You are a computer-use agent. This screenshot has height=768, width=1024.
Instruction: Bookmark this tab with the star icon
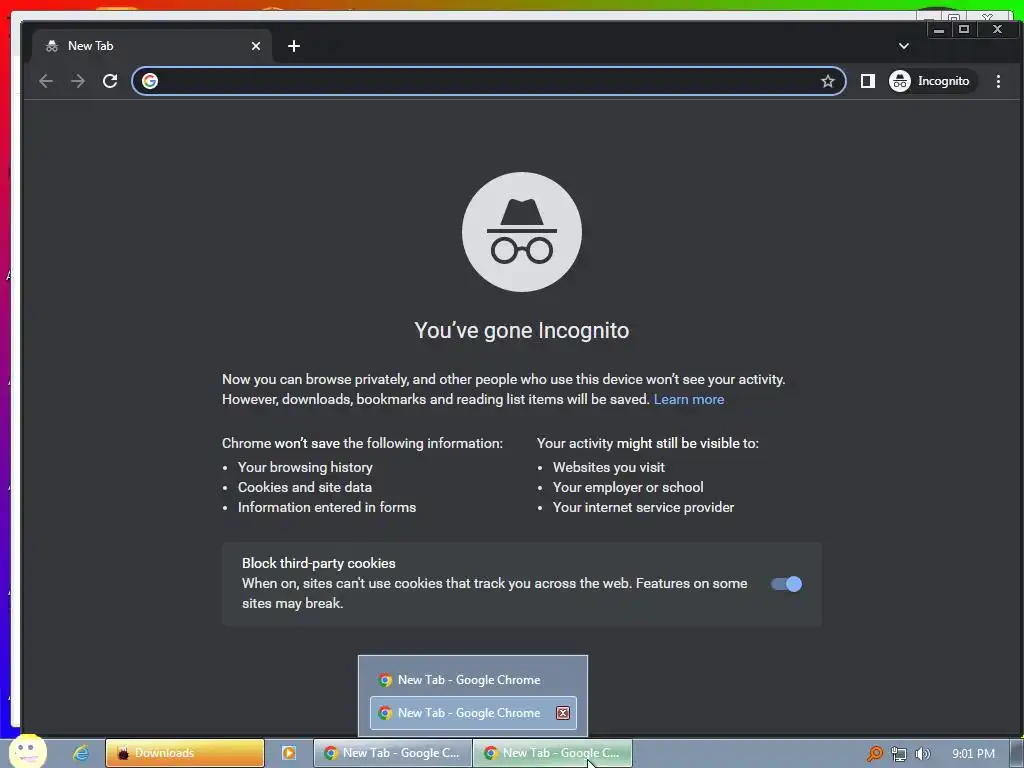click(827, 81)
